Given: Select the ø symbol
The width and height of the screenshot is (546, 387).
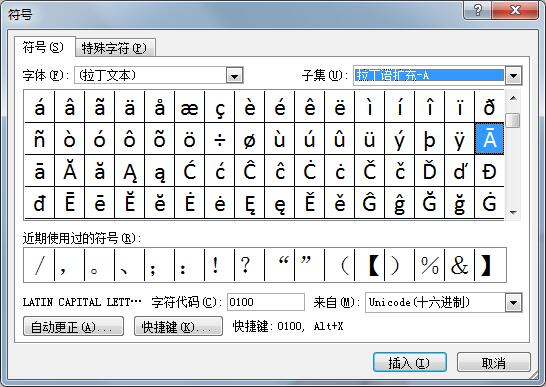Looking at the screenshot, I should (x=250, y=139).
